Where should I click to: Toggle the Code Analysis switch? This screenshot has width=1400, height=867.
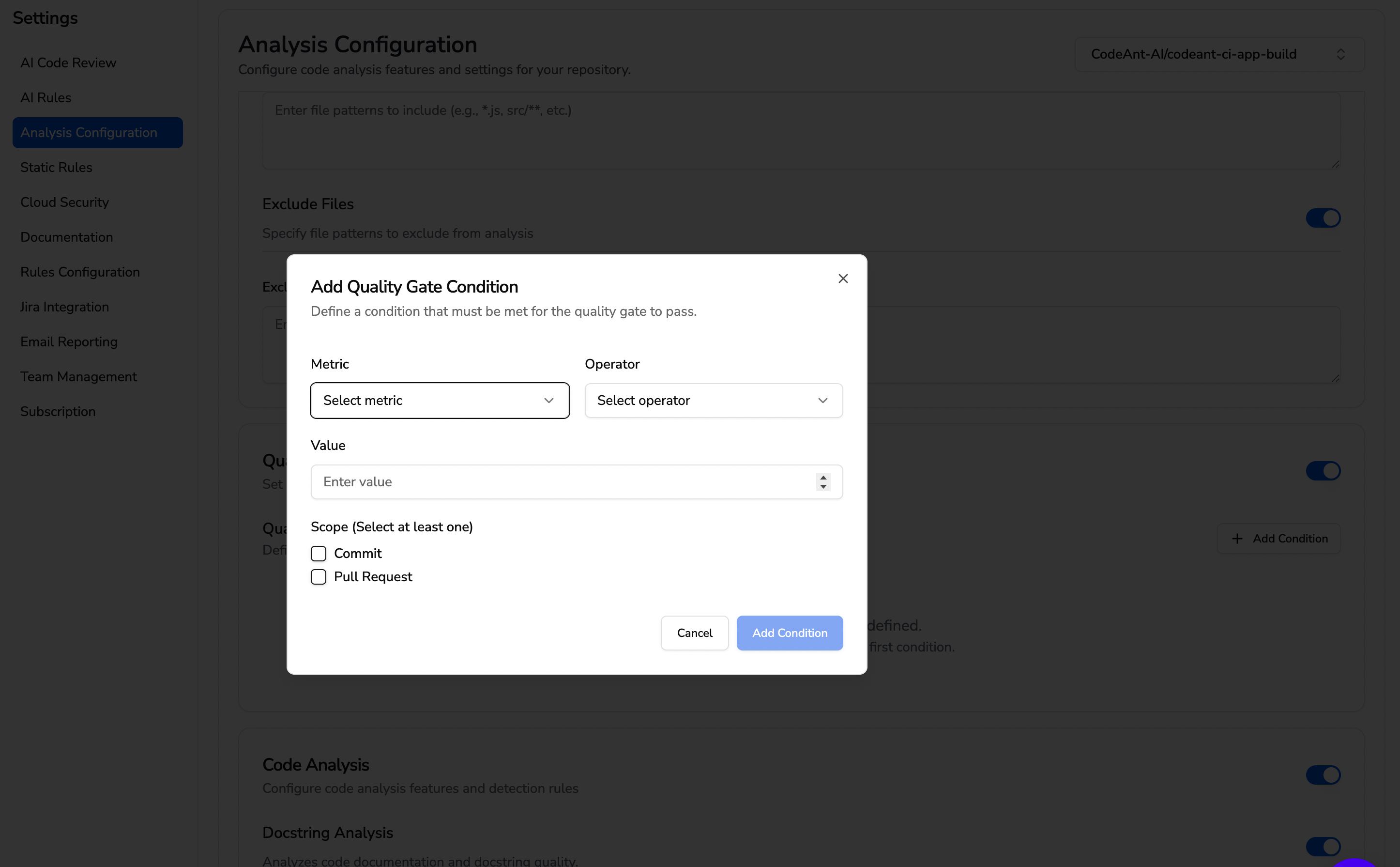tap(1323, 774)
